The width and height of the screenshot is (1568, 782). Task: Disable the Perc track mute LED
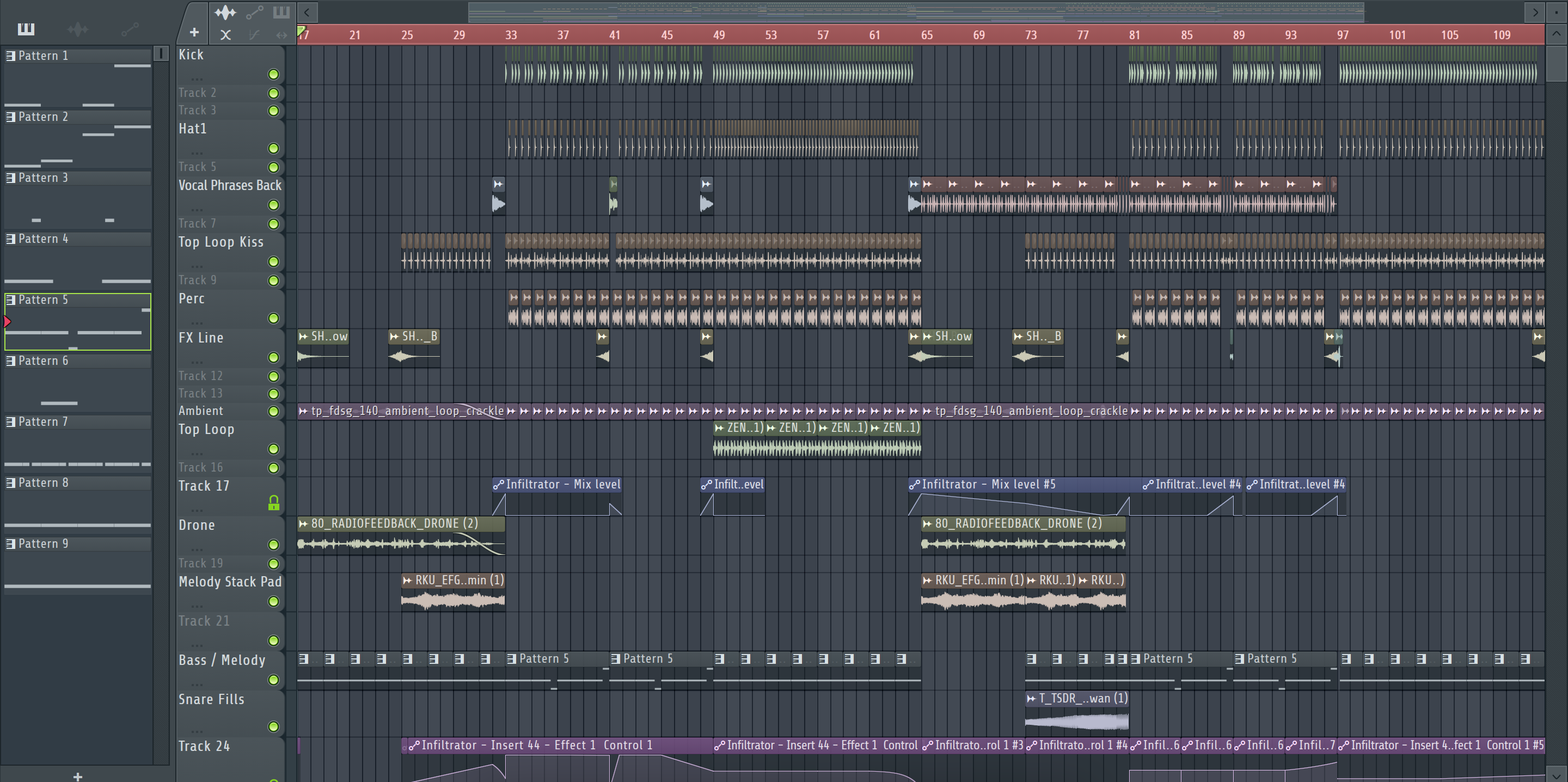pyautogui.click(x=274, y=319)
